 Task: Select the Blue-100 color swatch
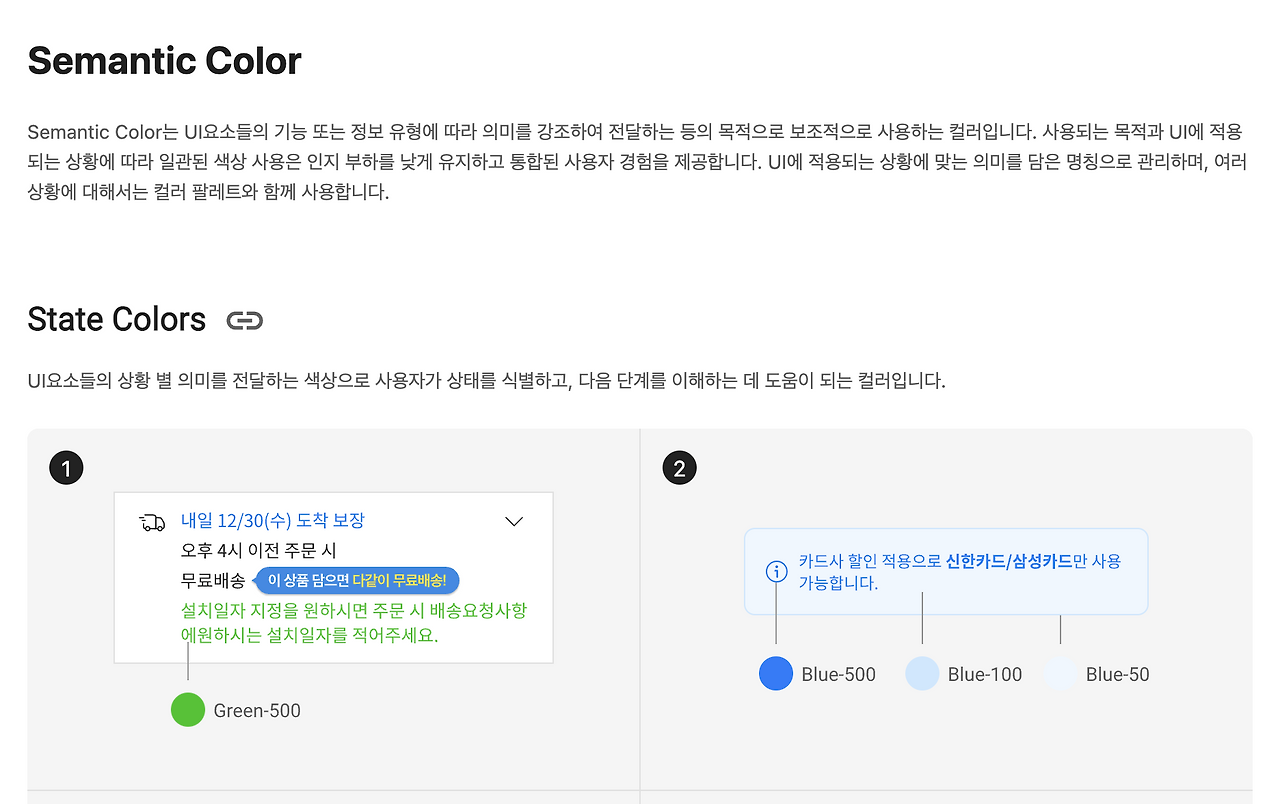click(x=922, y=673)
